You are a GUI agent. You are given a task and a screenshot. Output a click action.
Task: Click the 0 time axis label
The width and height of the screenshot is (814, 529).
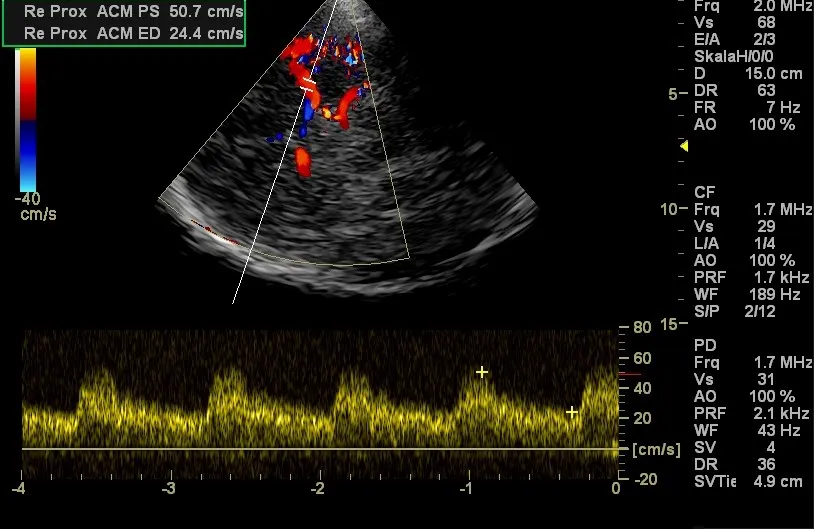[616, 489]
